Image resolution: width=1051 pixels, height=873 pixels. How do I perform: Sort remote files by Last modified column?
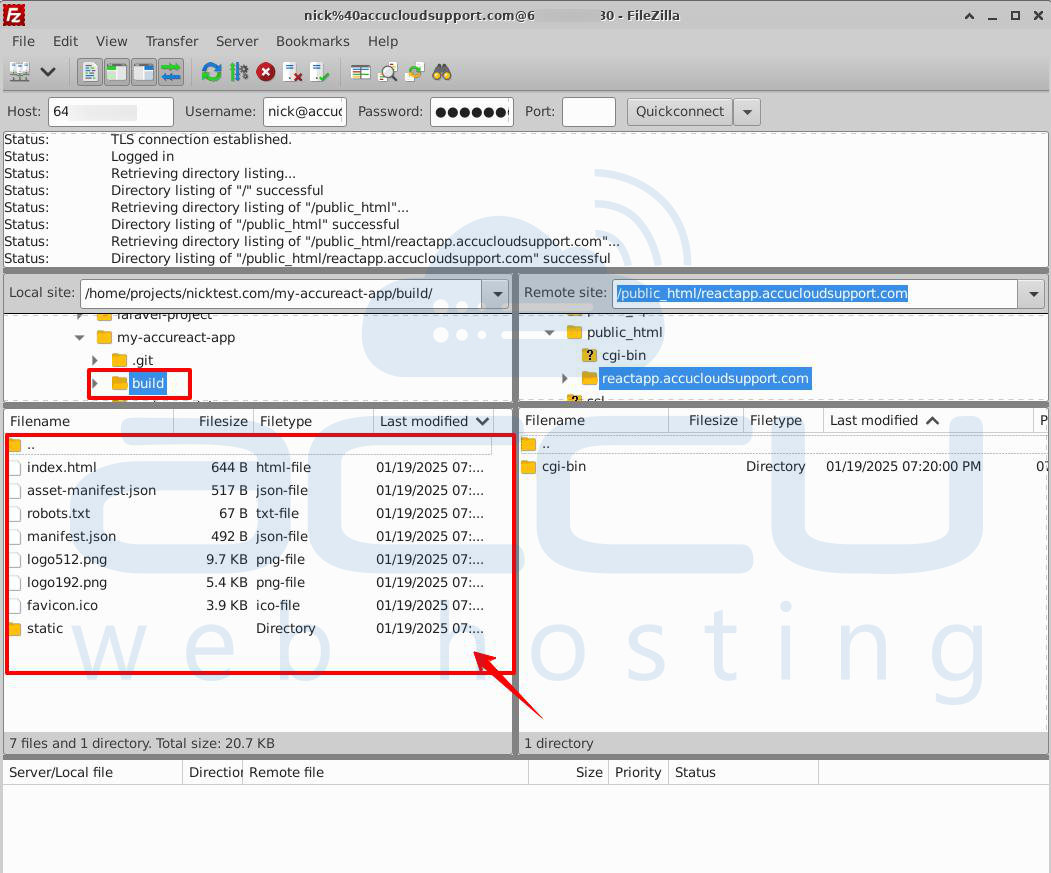[927, 420]
